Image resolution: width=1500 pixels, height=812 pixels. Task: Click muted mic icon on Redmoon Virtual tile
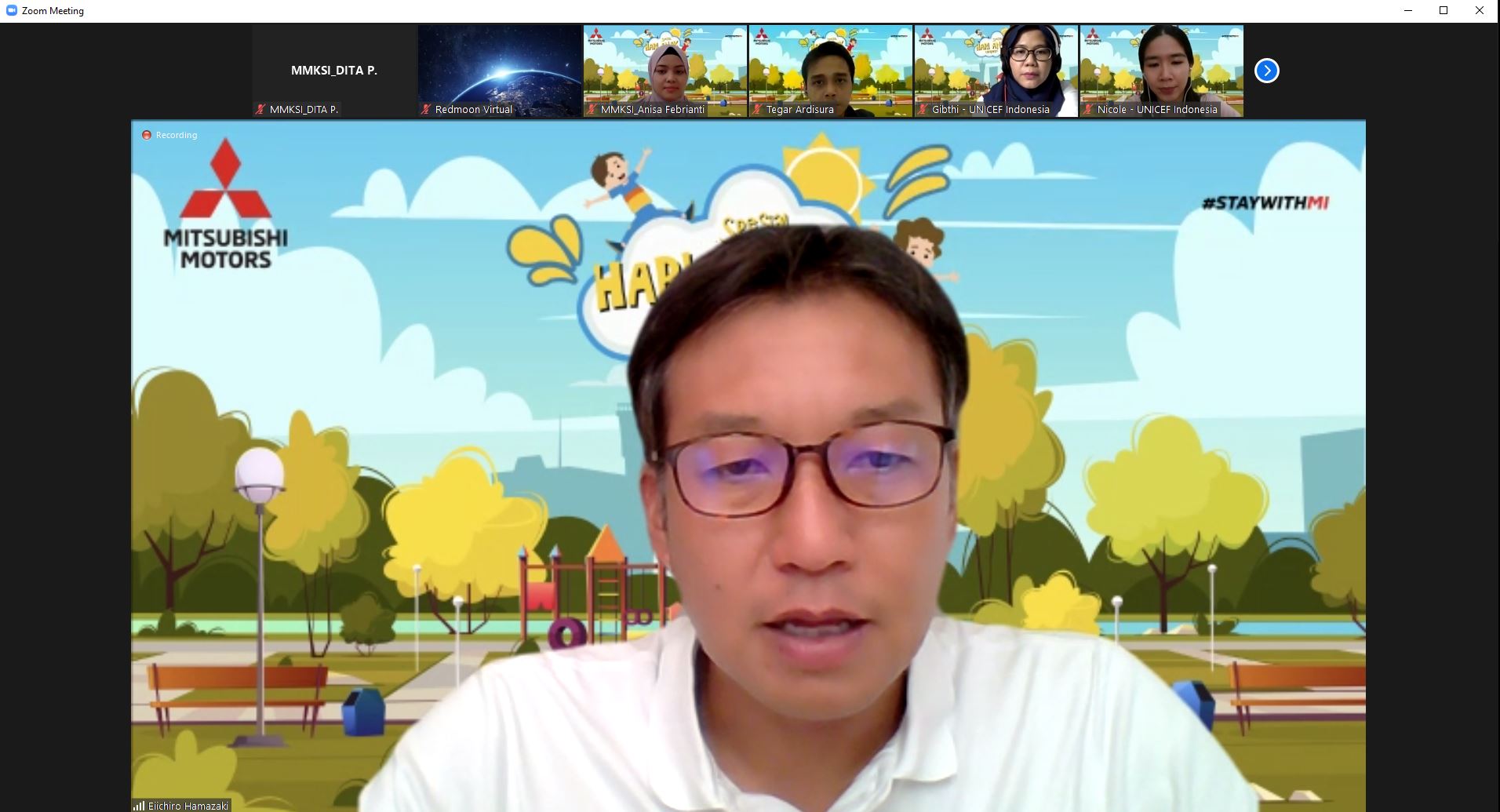[426, 110]
